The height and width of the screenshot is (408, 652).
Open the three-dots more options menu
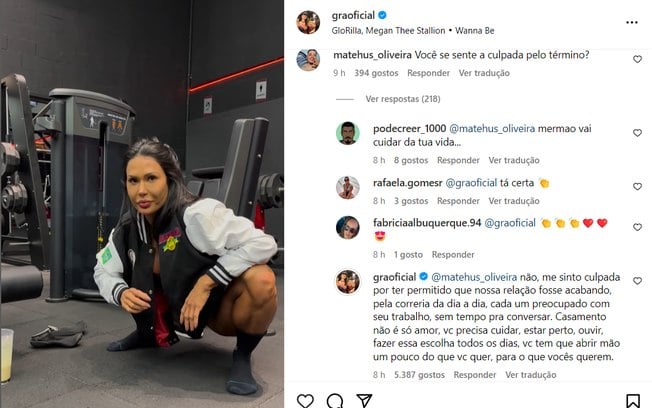[x=632, y=22]
